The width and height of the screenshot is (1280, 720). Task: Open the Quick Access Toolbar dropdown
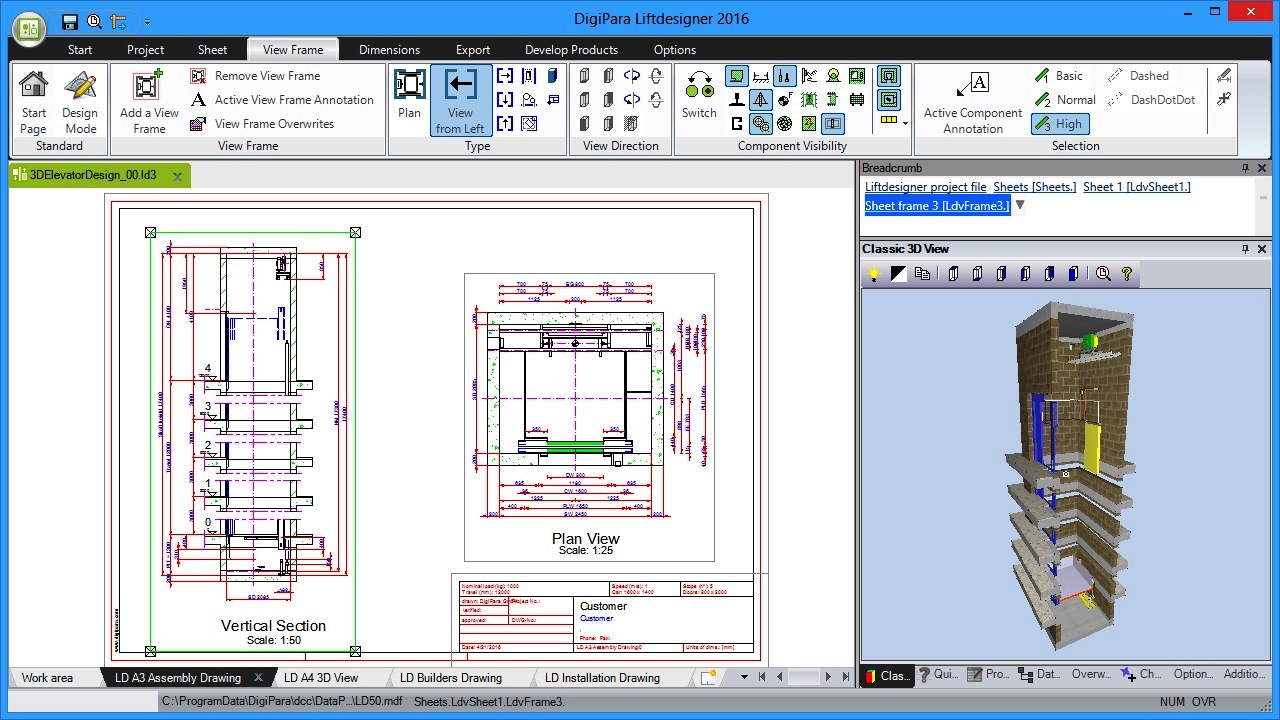coord(146,21)
